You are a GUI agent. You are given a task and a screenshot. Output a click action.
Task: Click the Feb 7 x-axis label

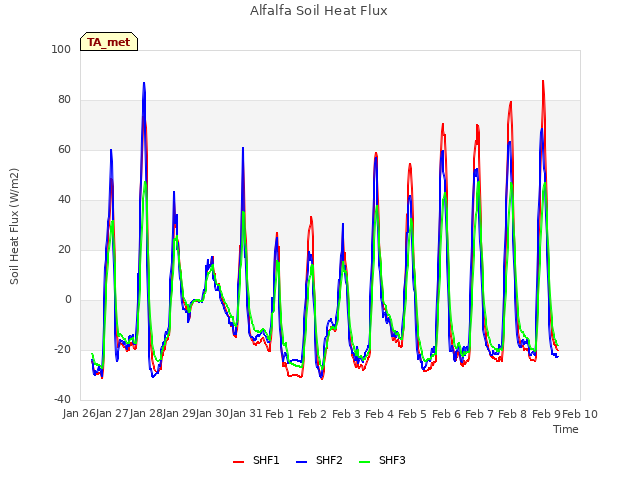point(479,414)
